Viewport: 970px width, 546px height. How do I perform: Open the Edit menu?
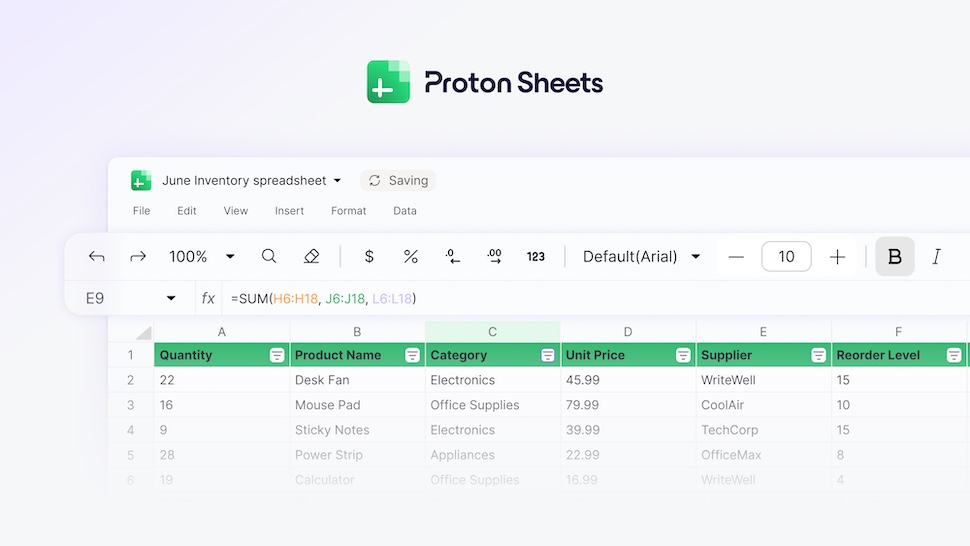point(187,211)
